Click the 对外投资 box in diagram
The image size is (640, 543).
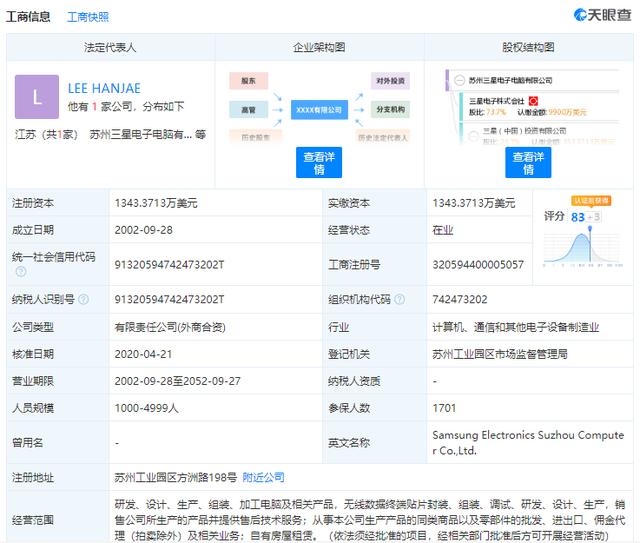tap(390, 81)
